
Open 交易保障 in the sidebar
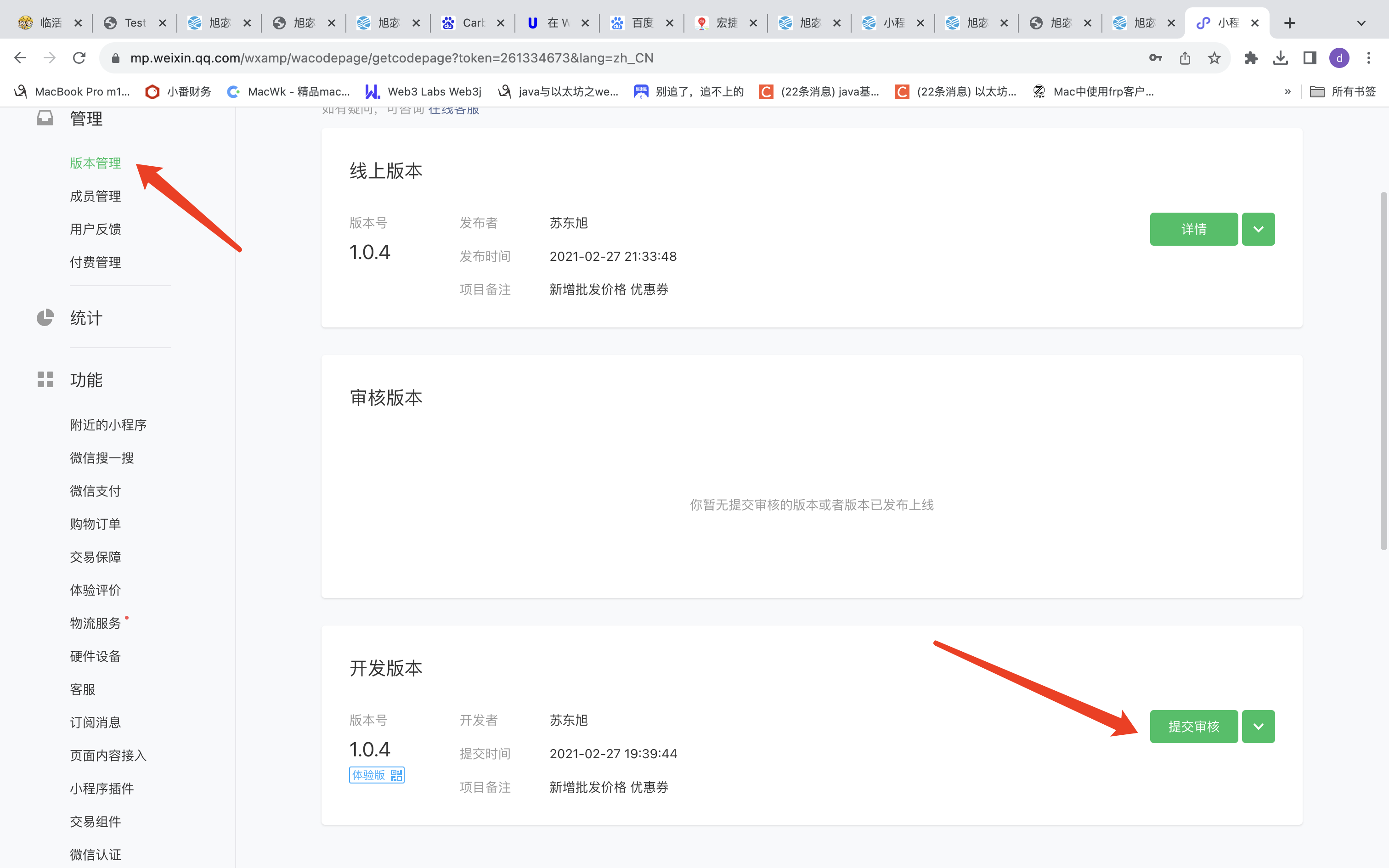(x=95, y=557)
